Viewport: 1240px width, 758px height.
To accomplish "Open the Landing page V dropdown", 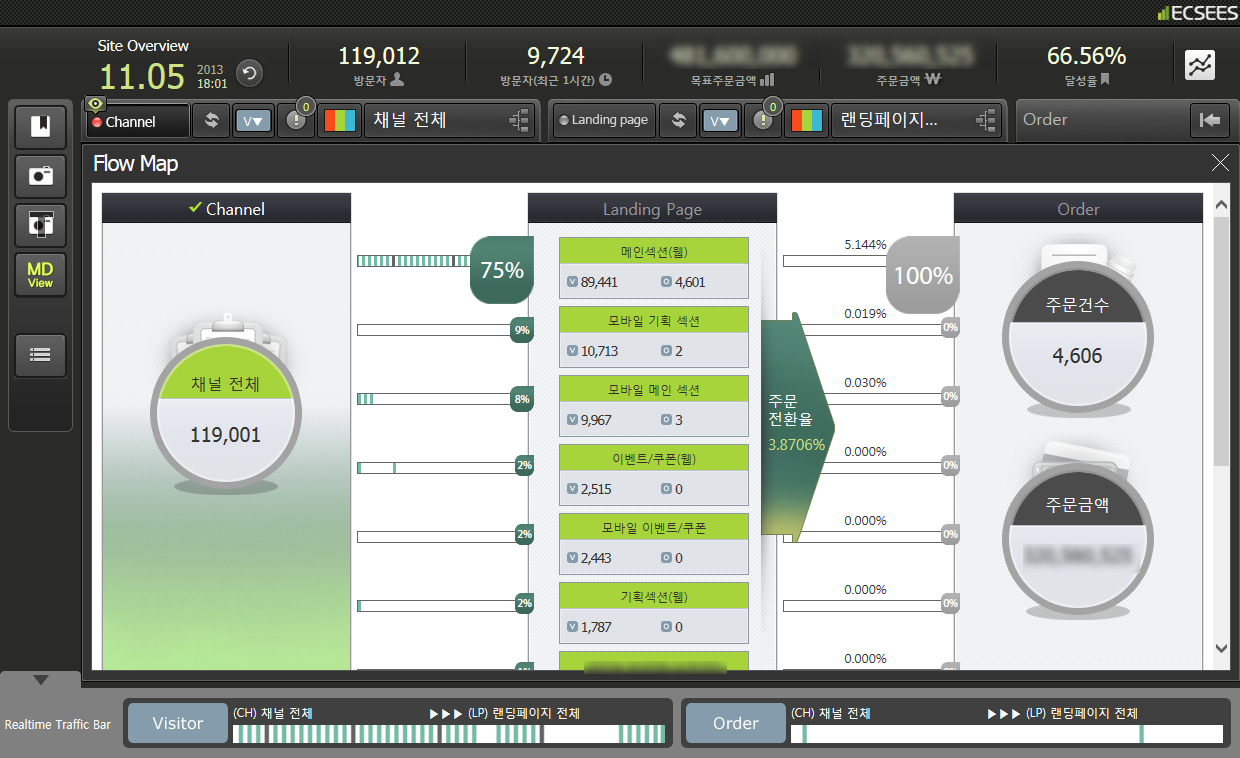I will point(720,120).
